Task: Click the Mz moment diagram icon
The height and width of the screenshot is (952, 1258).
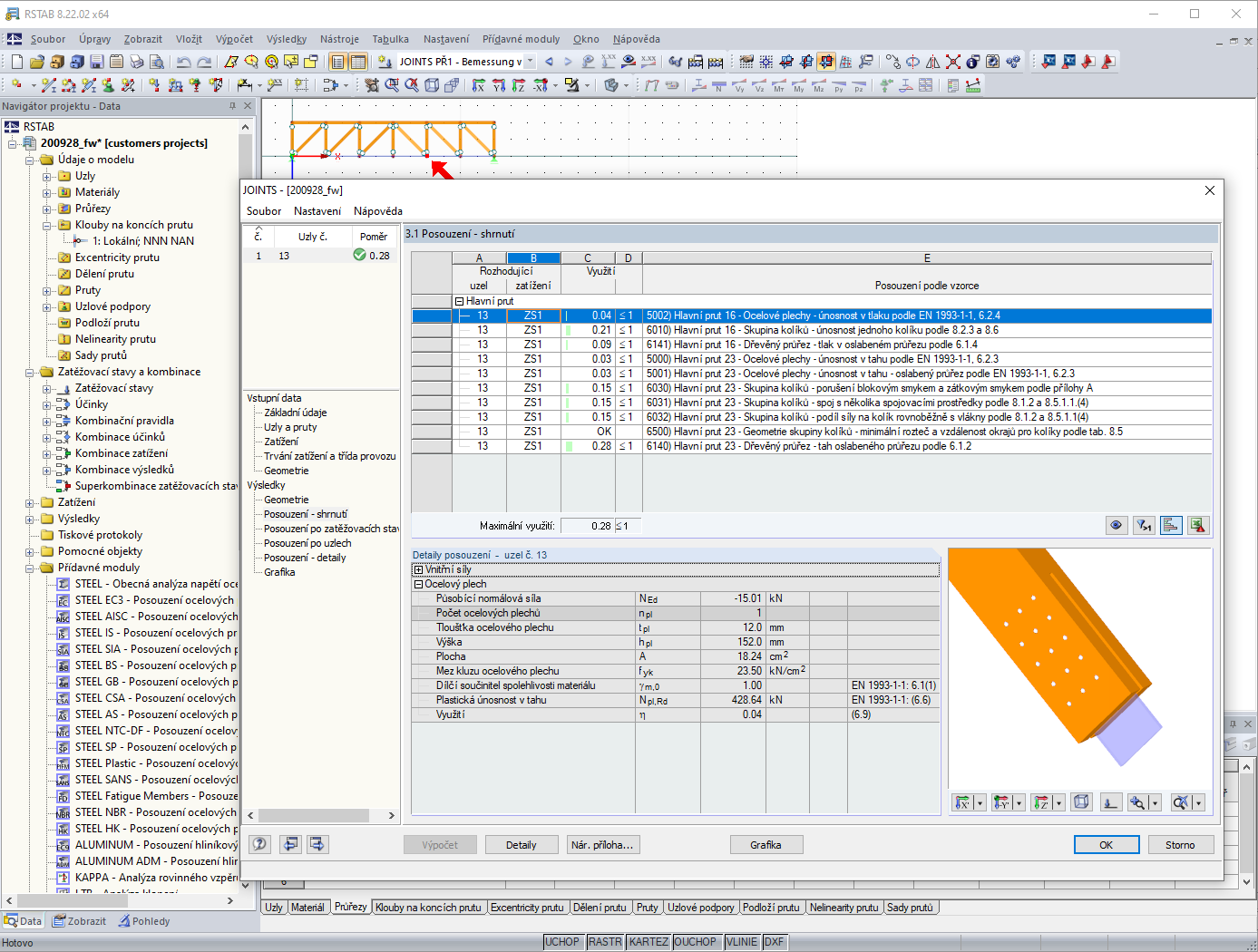Action: pyautogui.click(x=819, y=85)
